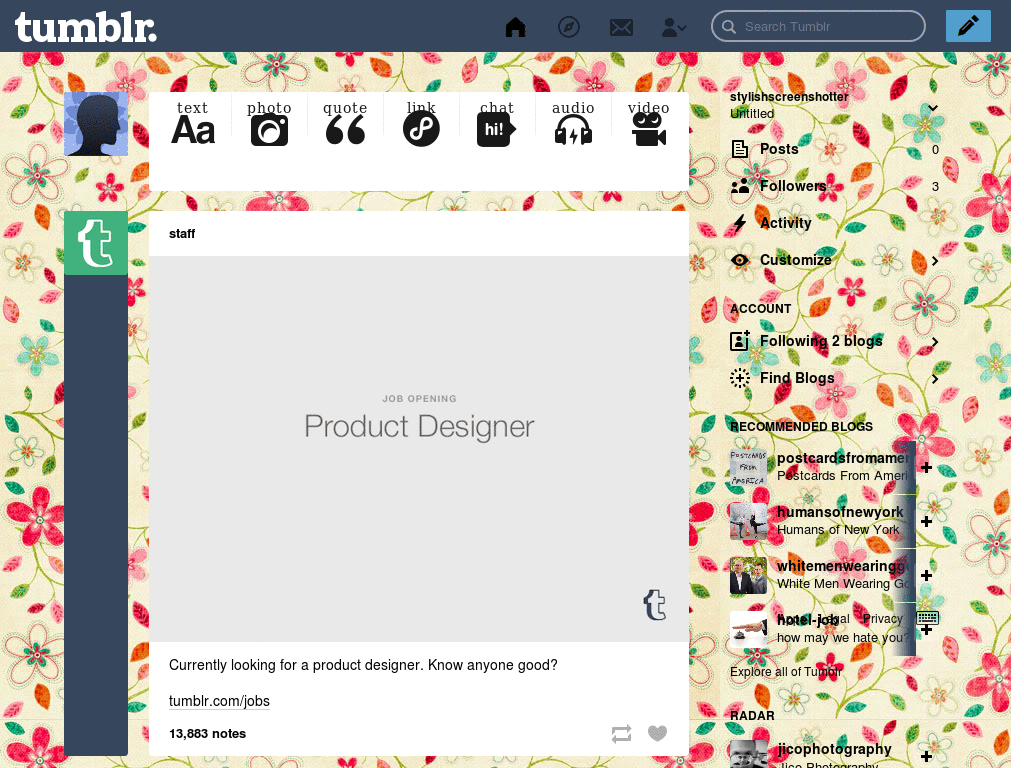Click the Followers people icon
1024x768 pixels.
(740, 186)
